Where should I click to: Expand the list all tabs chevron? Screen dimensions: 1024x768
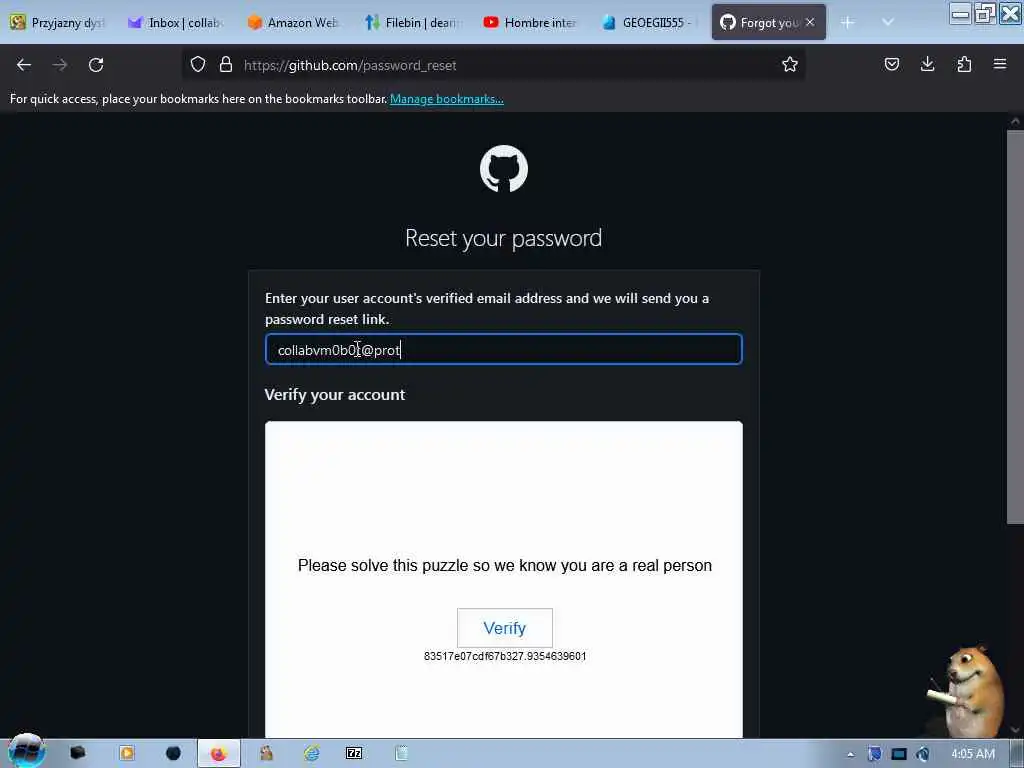887,22
